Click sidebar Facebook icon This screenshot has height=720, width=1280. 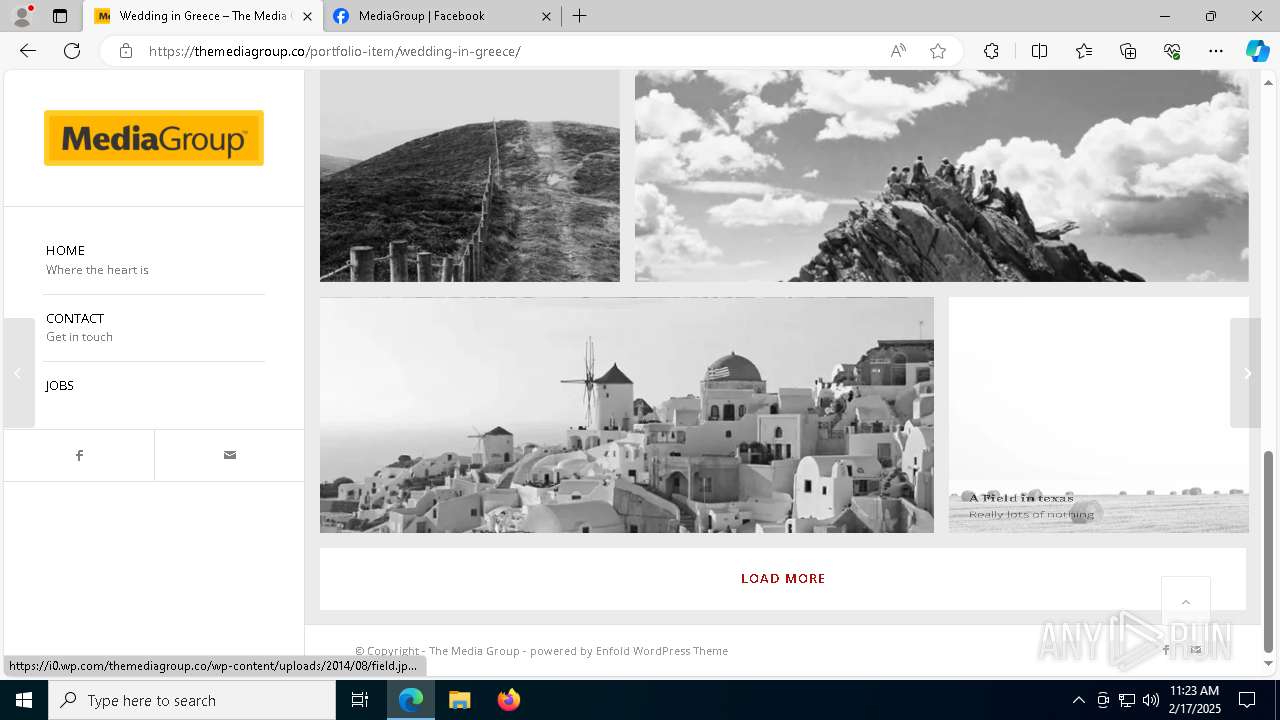click(x=79, y=455)
